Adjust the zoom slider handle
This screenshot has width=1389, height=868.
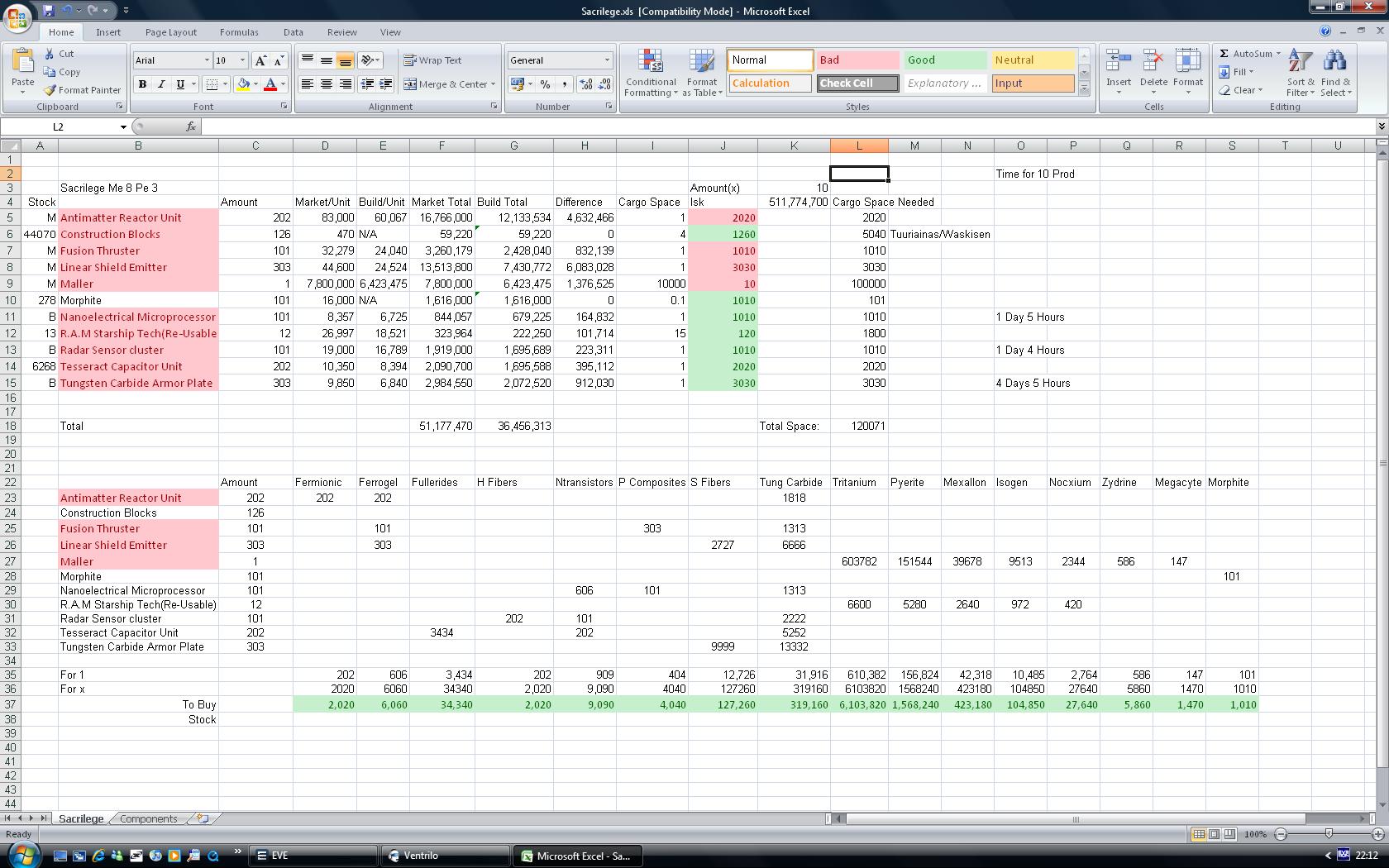(x=1329, y=834)
